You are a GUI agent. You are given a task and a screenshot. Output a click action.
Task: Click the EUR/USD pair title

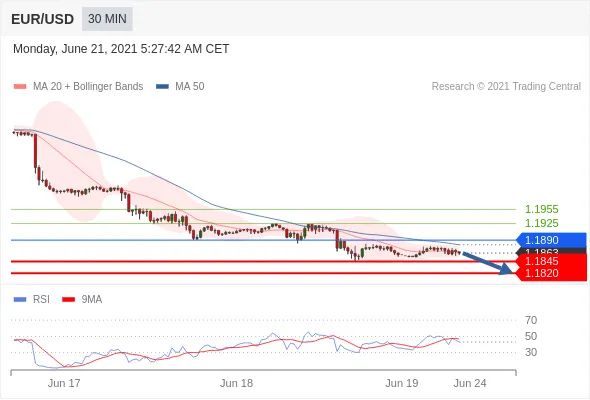click(43, 19)
